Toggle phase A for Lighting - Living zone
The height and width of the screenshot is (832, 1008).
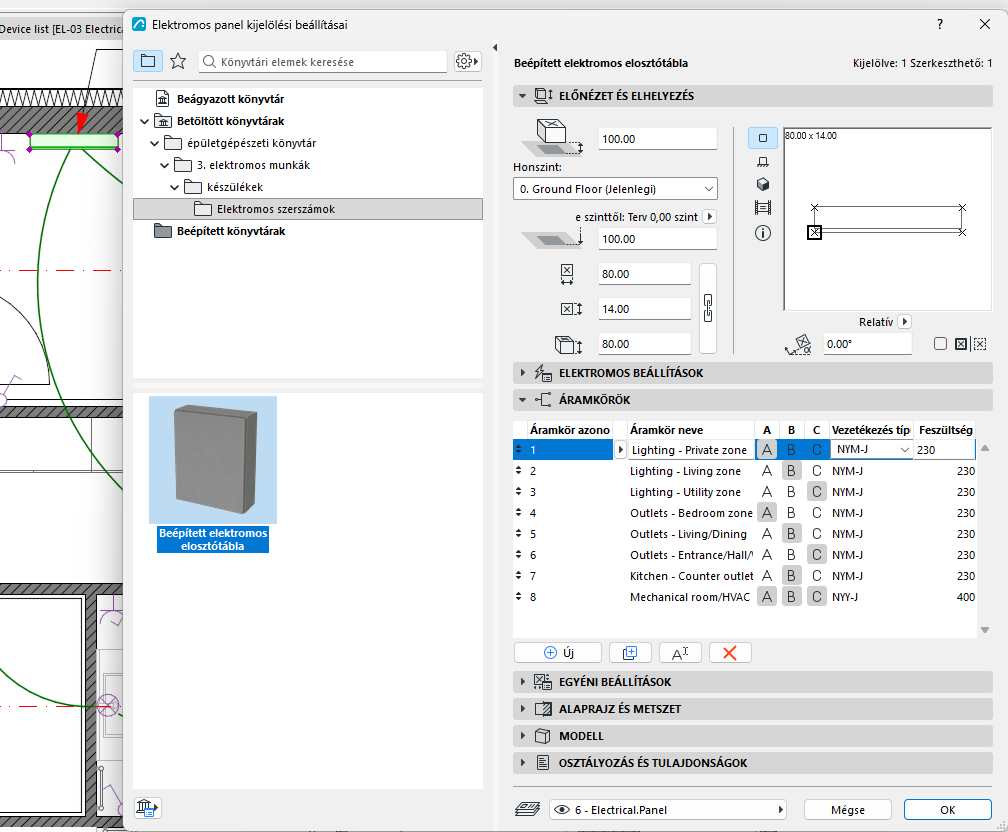[x=766, y=471]
